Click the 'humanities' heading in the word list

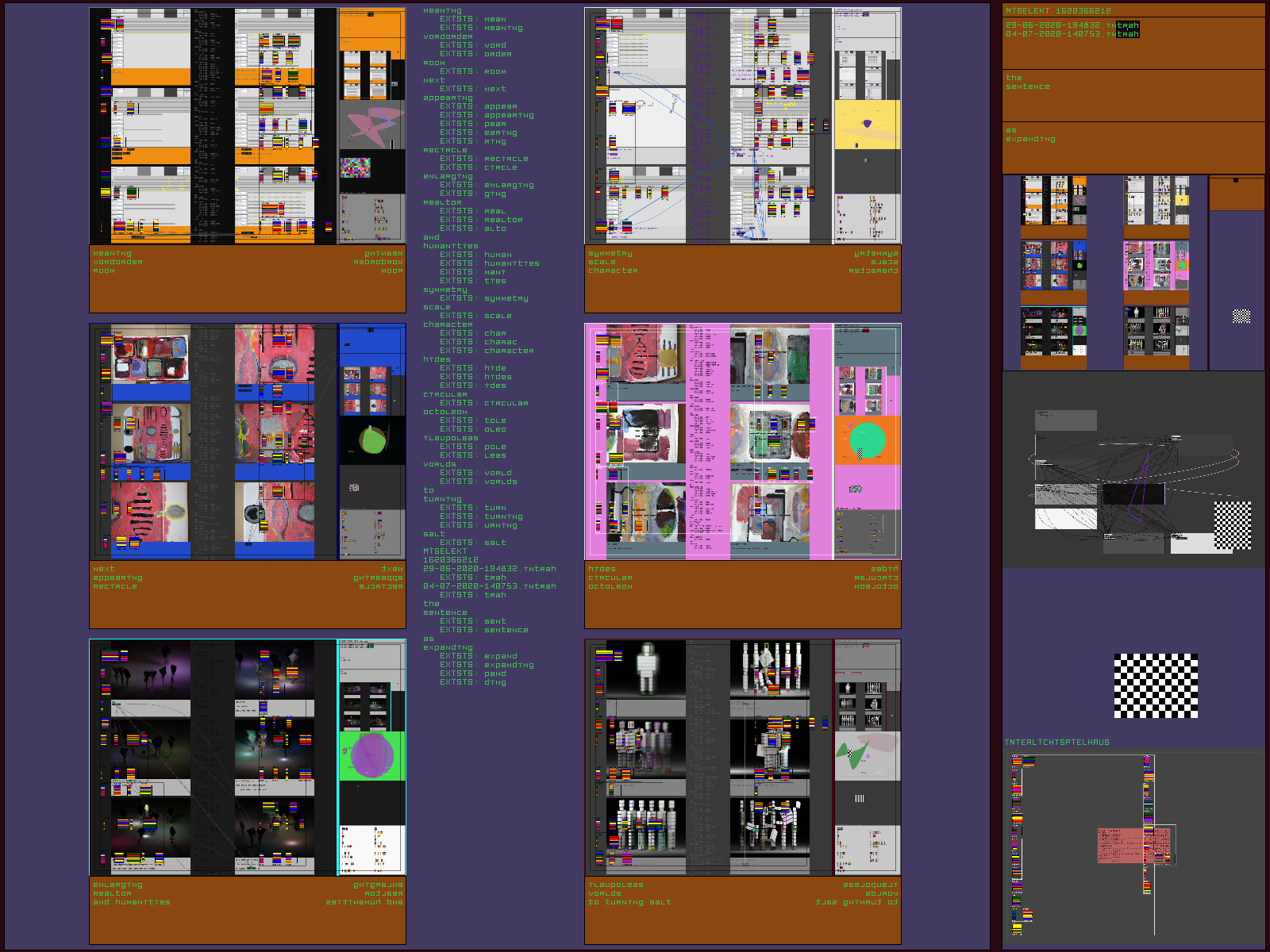point(450,246)
